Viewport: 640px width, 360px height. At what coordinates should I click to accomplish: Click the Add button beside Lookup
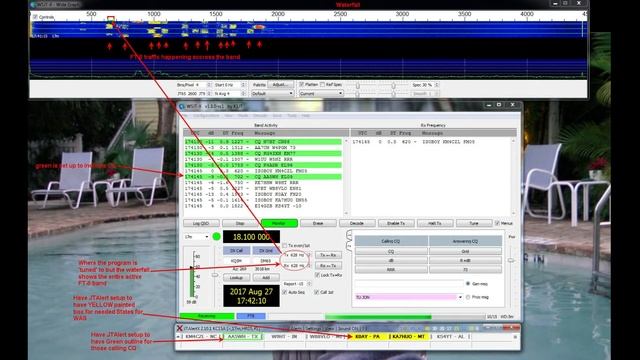point(266,278)
